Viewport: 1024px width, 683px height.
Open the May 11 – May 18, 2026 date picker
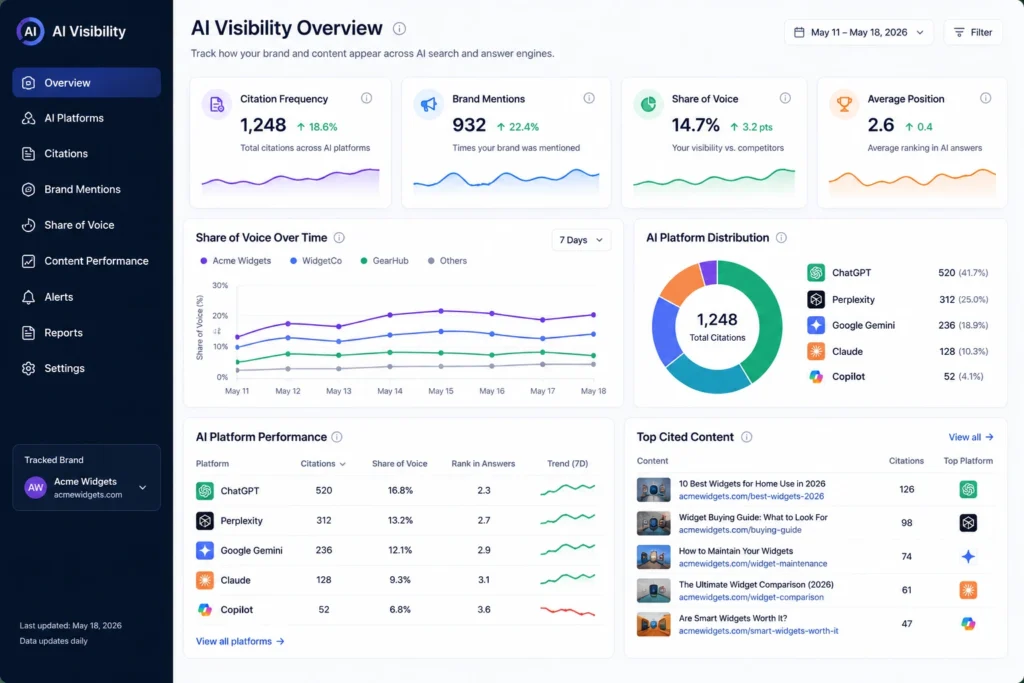859,32
